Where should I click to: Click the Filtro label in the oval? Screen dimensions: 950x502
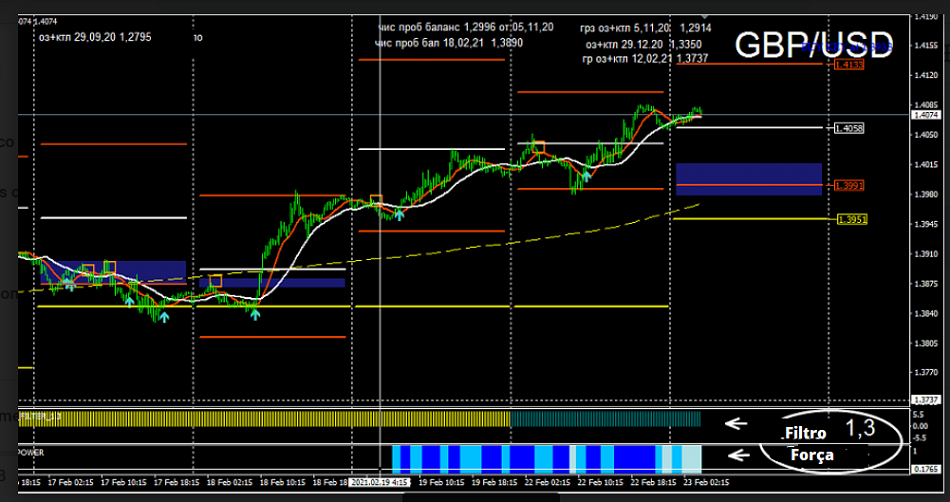tap(805, 435)
